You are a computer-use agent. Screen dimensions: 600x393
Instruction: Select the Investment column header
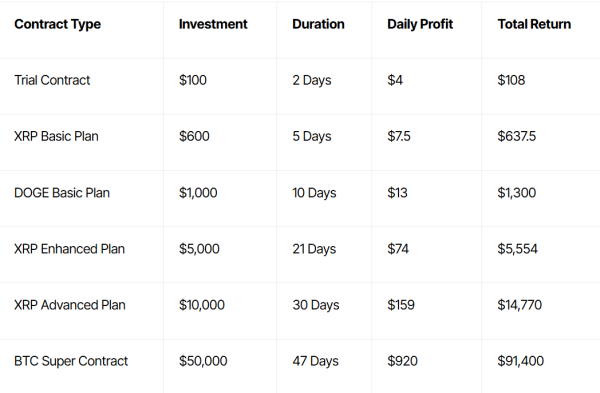coord(213,24)
